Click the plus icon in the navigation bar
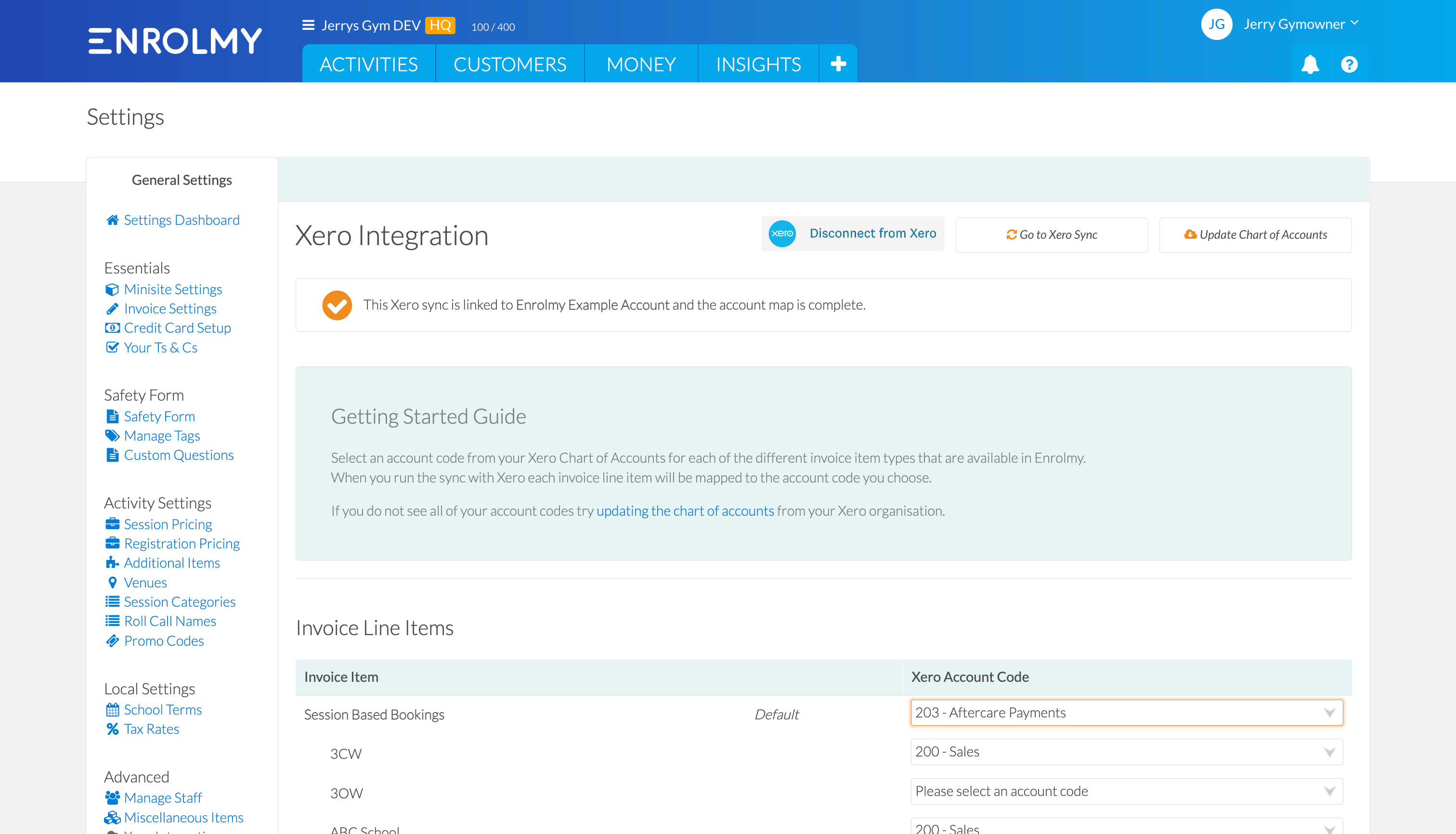 (x=838, y=64)
